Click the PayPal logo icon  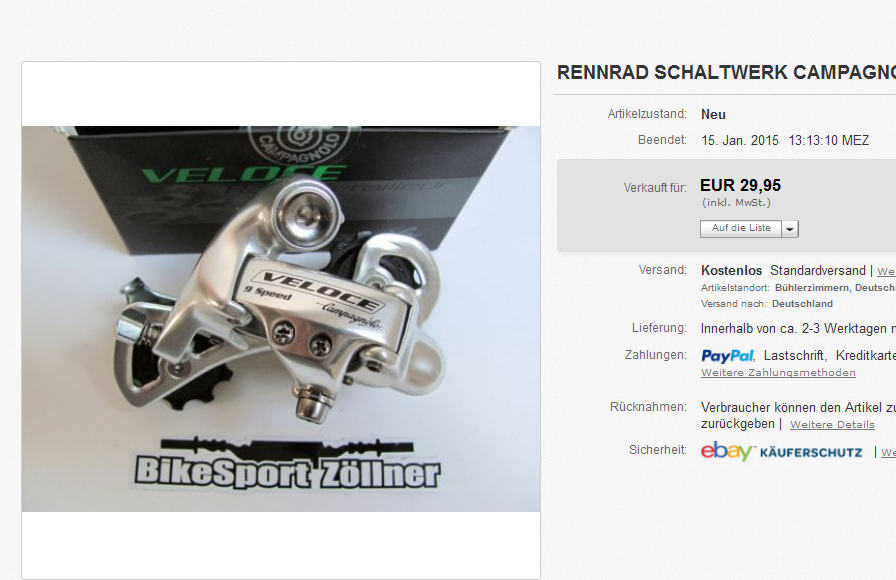coord(727,356)
